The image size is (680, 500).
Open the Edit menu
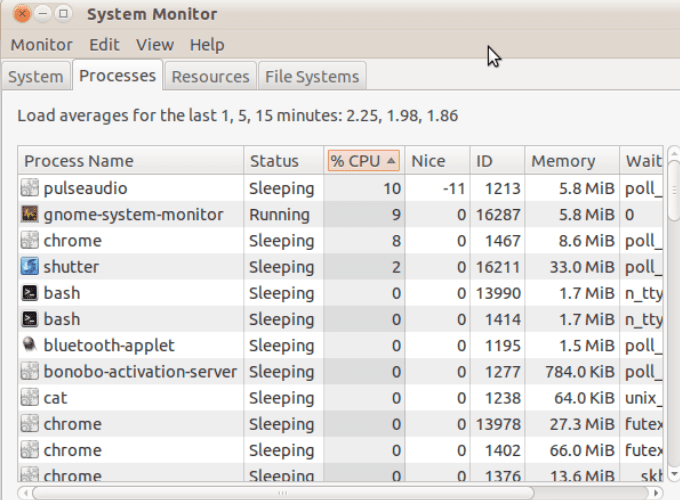tap(104, 45)
